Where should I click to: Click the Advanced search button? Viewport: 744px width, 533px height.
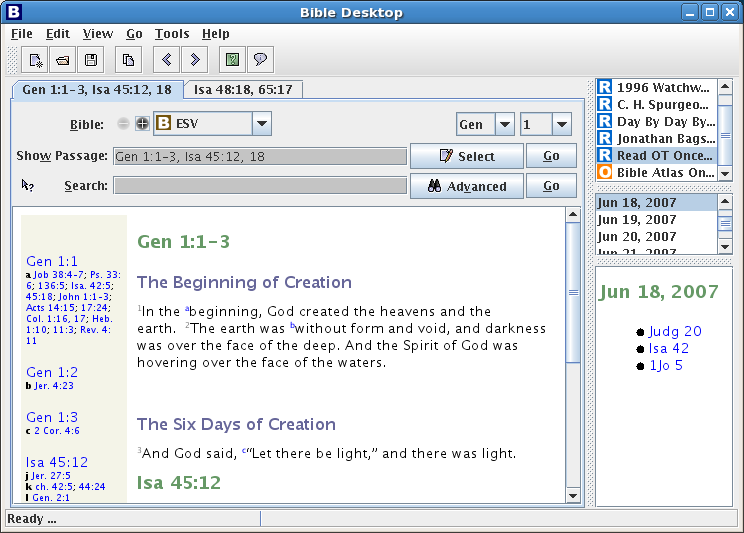click(x=466, y=186)
